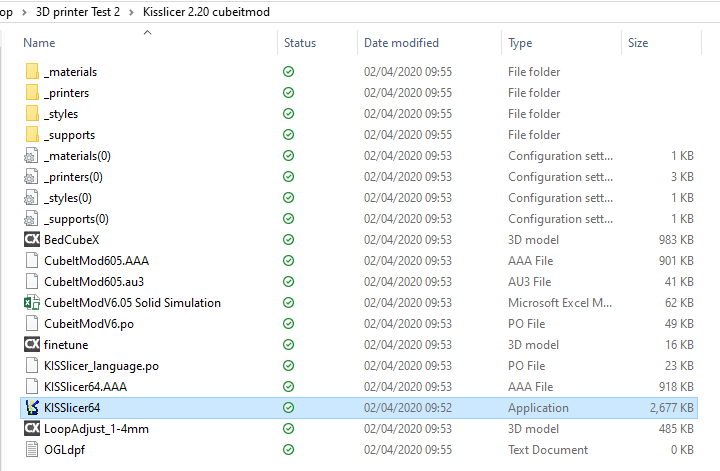Select the CubeItMod605.AAA file name
Image resolution: width=720 pixels, height=471 pixels.
pos(96,261)
